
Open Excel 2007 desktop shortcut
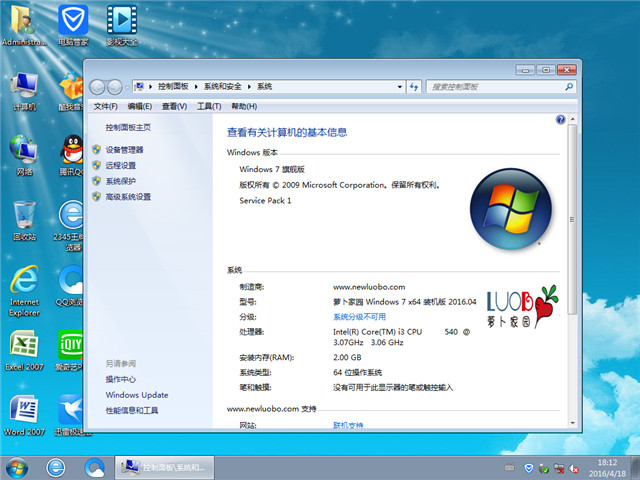pyautogui.click(x=24, y=350)
